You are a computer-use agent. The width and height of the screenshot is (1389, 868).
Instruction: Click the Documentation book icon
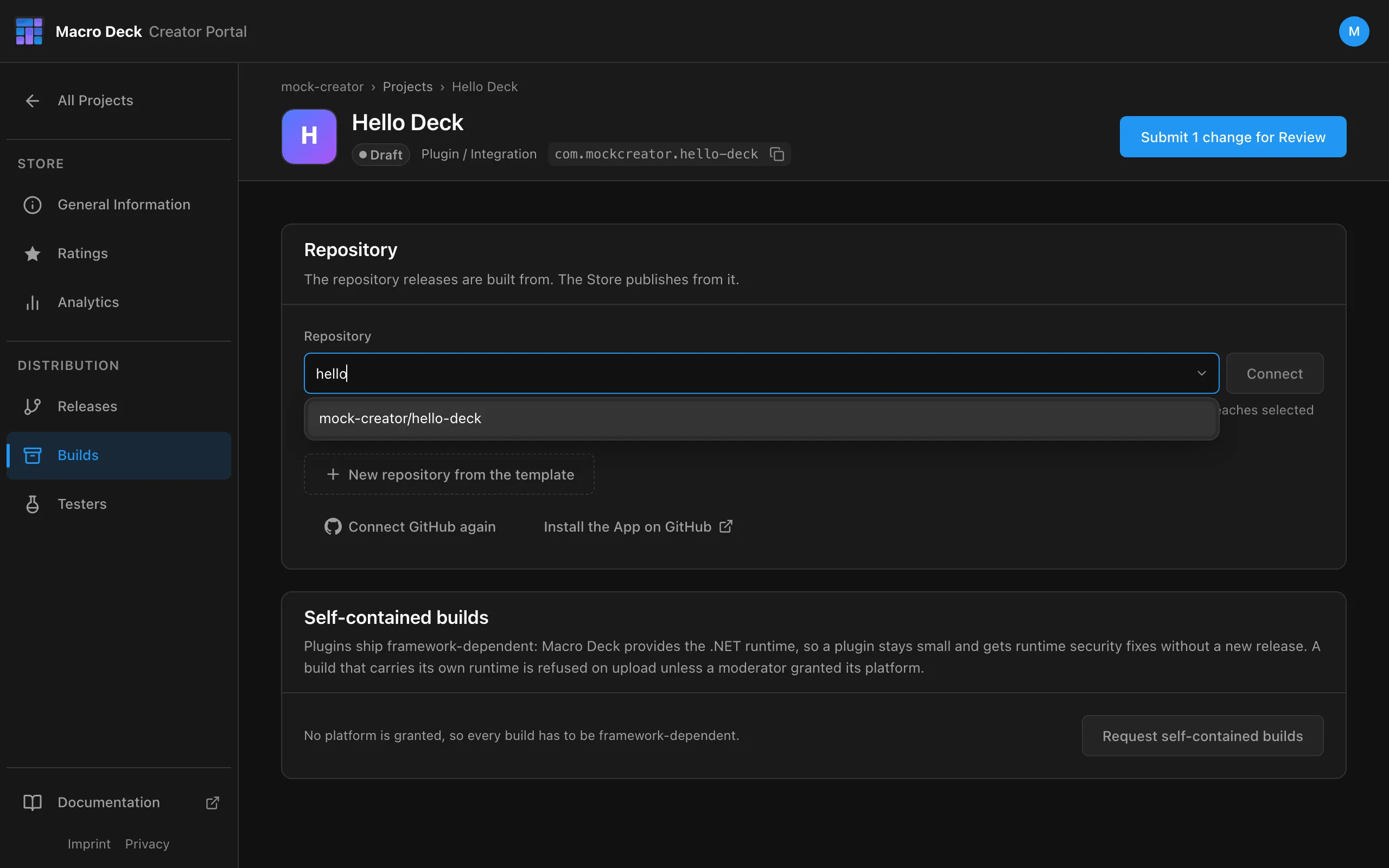[x=33, y=802]
